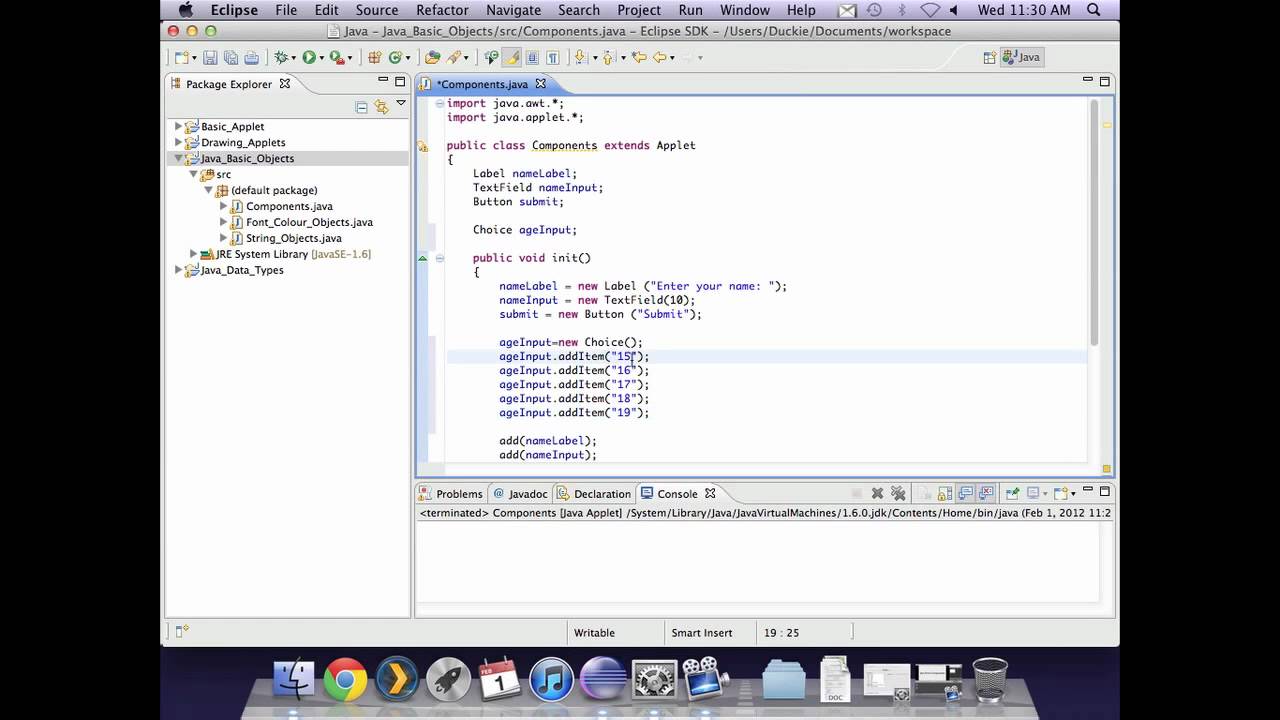The image size is (1280, 720).
Task: Open Google Chrome from the Dock
Action: [345, 681]
